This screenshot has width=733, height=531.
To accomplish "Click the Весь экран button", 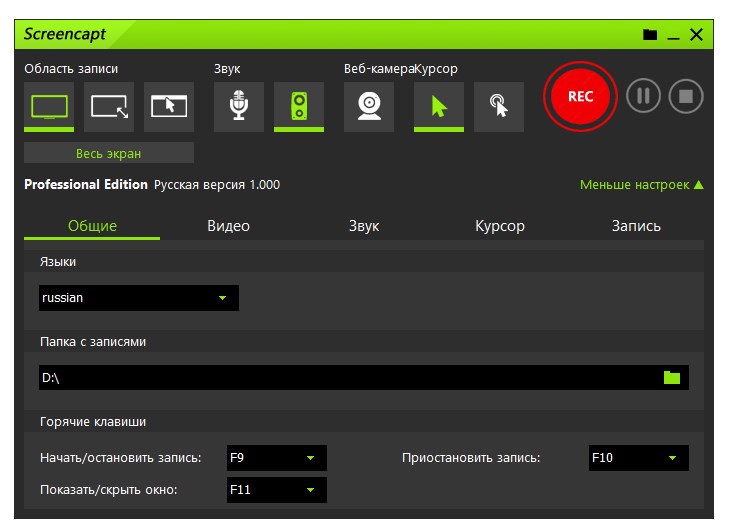I will click(x=109, y=153).
